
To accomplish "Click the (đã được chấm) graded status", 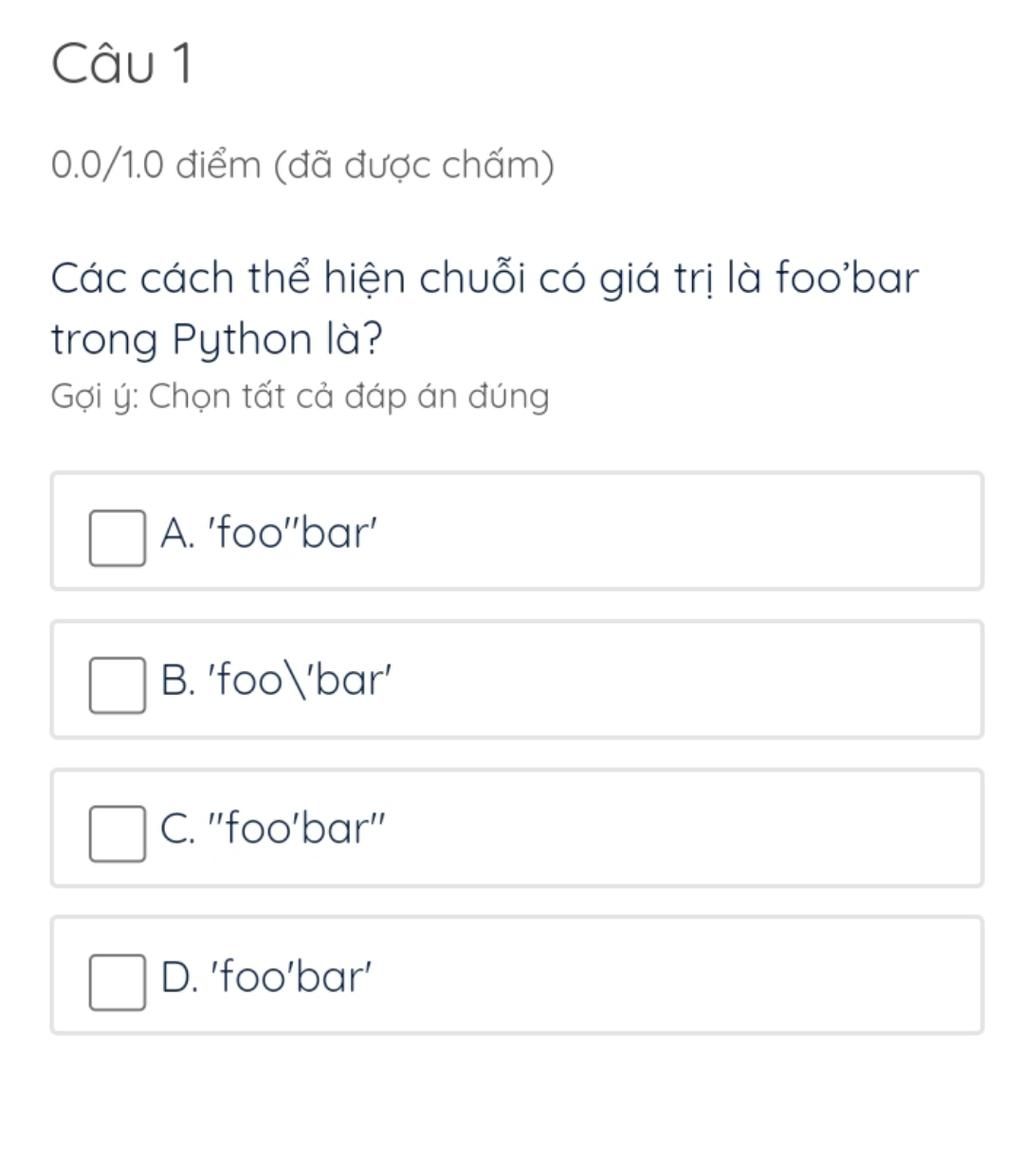I will (x=415, y=165).
